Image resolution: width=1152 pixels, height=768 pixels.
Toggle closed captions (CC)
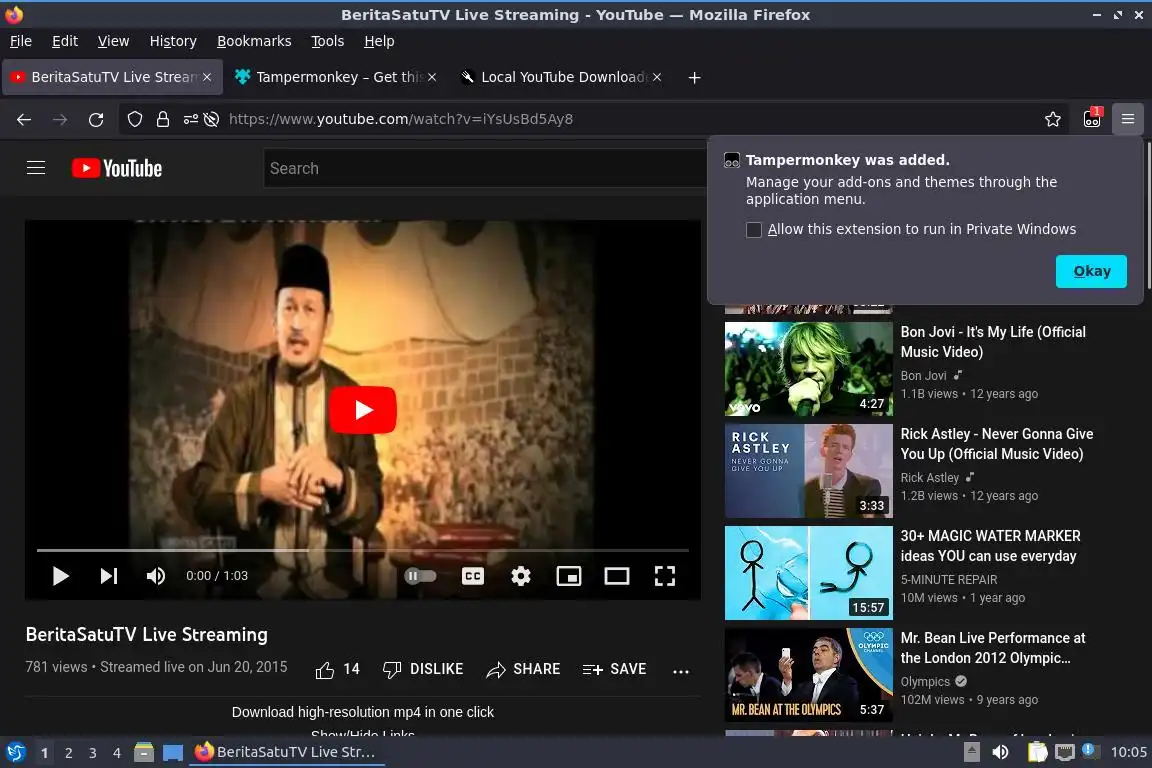click(472, 576)
